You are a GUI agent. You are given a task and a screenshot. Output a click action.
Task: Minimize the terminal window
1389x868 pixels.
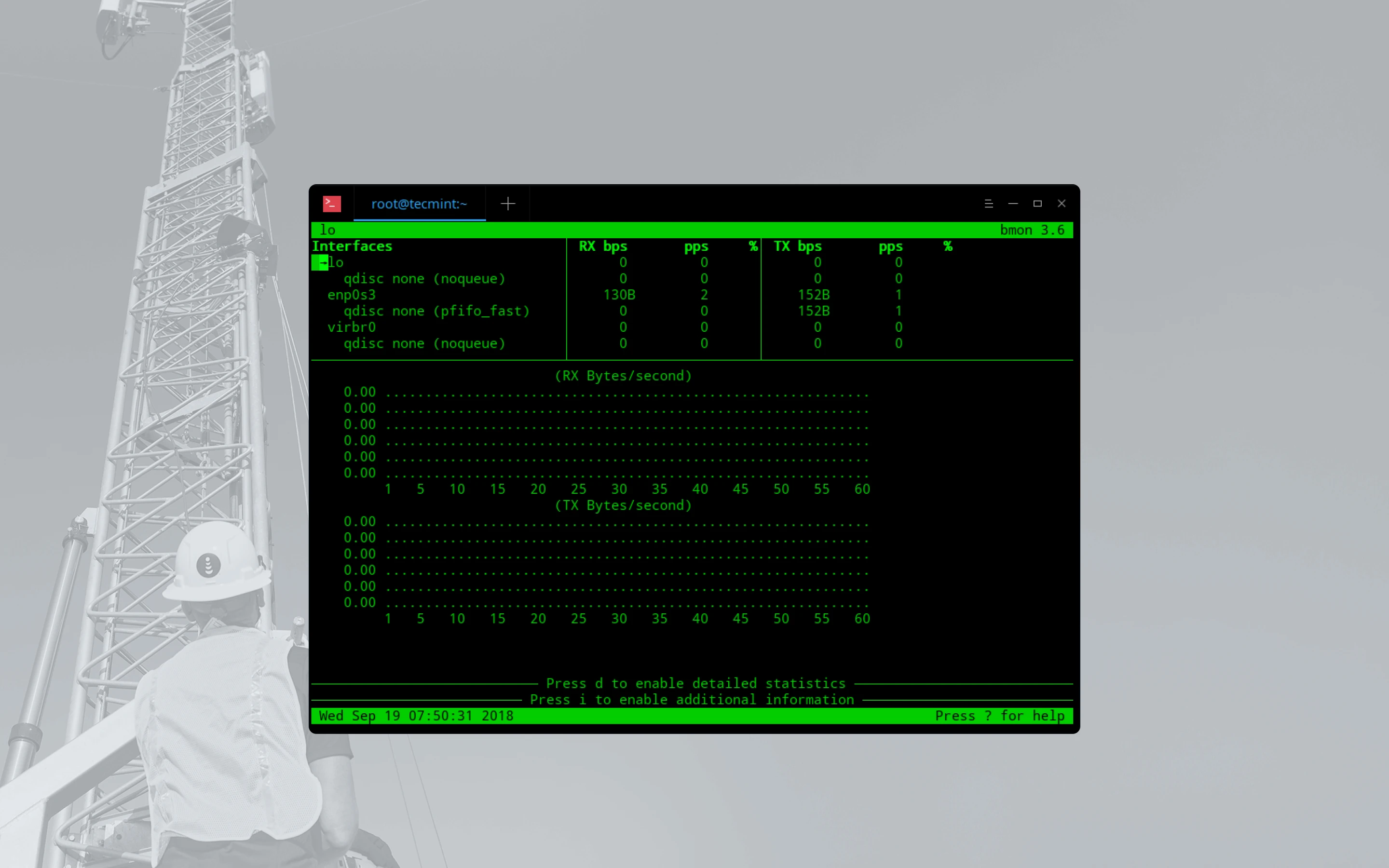1013,204
